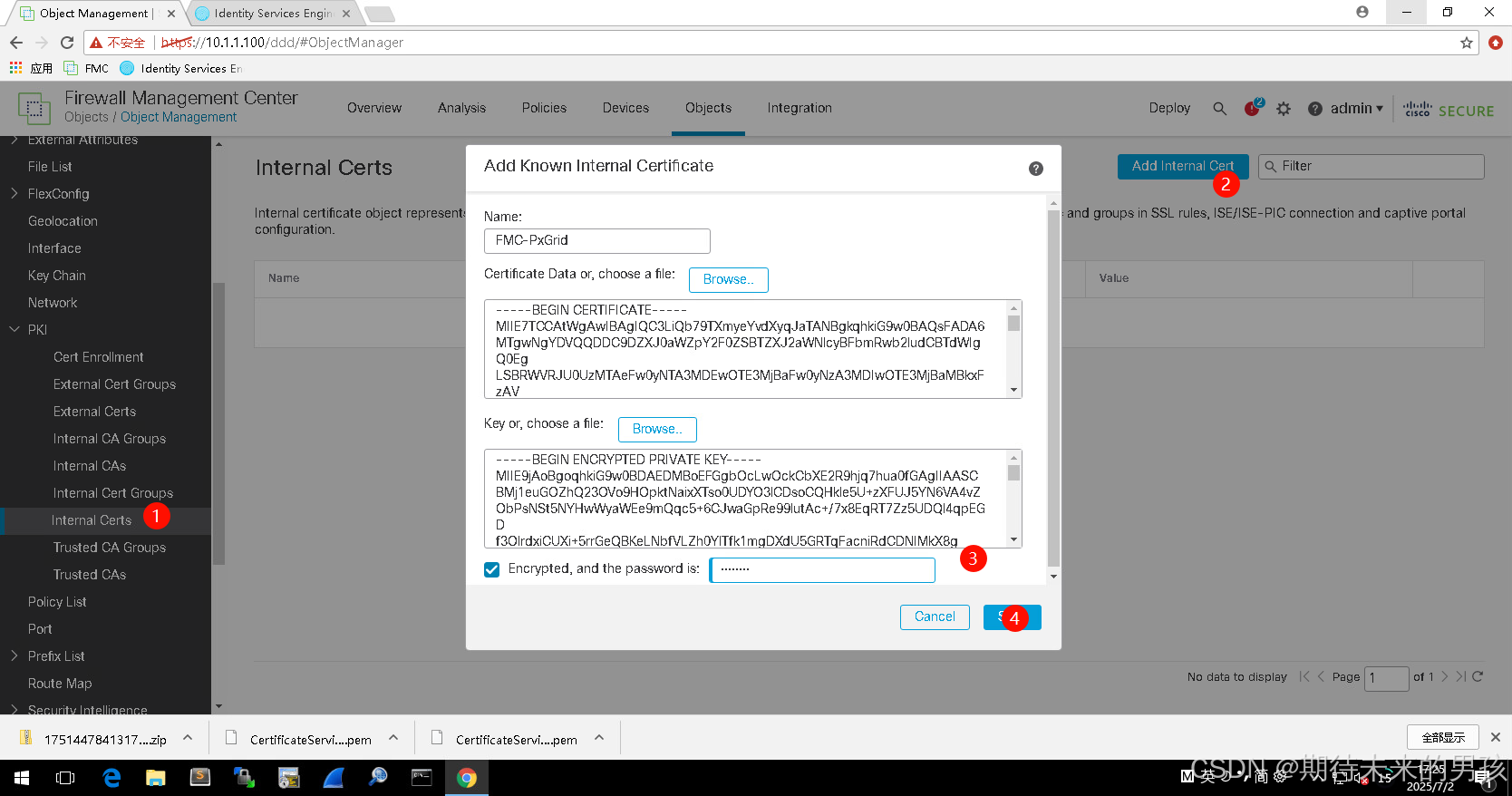This screenshot has width=1512, height=796.
Task: Open the Policies menu
Action: click(x=544, y=108)
